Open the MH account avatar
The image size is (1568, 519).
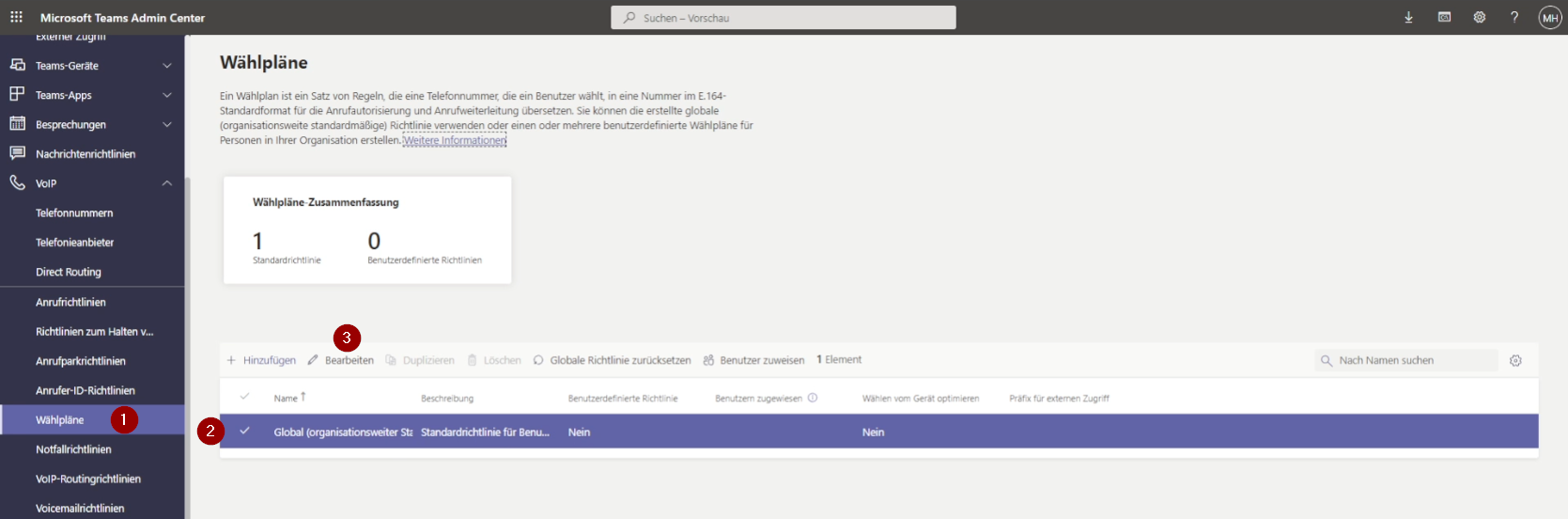pyautogui.click(x=1549, y=18)
